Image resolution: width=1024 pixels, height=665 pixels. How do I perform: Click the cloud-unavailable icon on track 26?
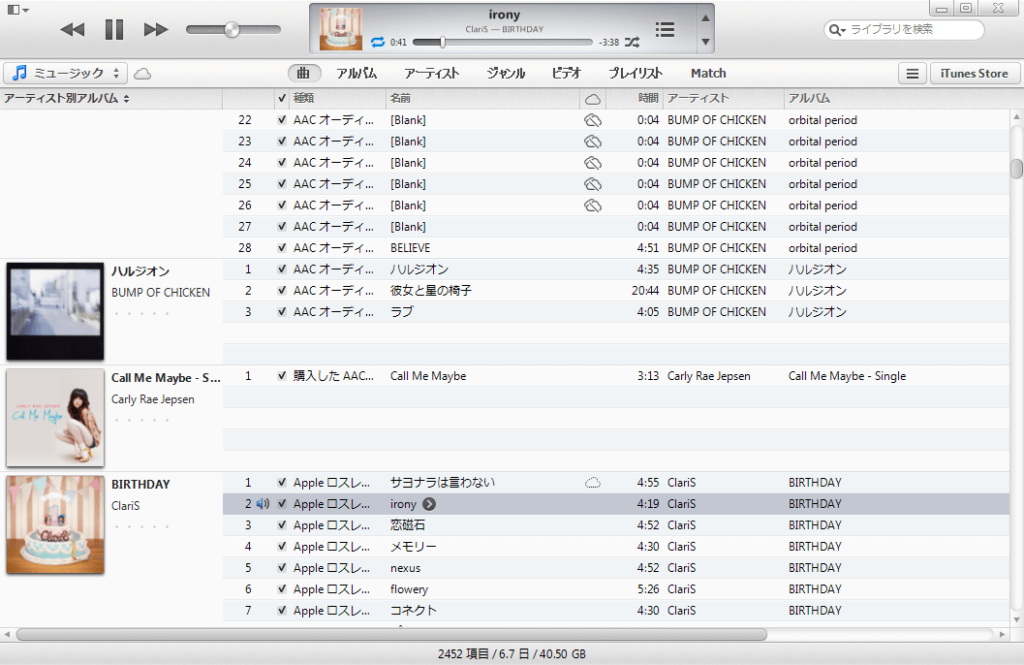(x=592, y=206)
